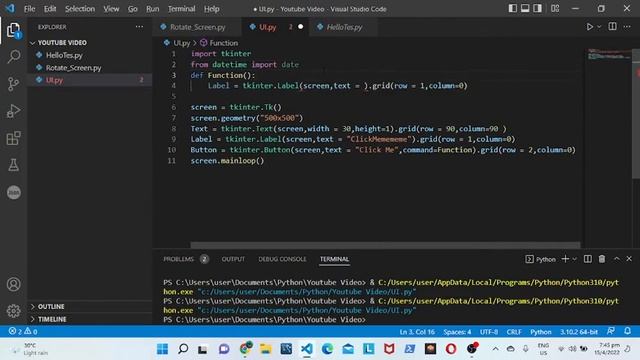640x360 pixels.
Task: Open the notifications bell icon
Action: [627, 331]
